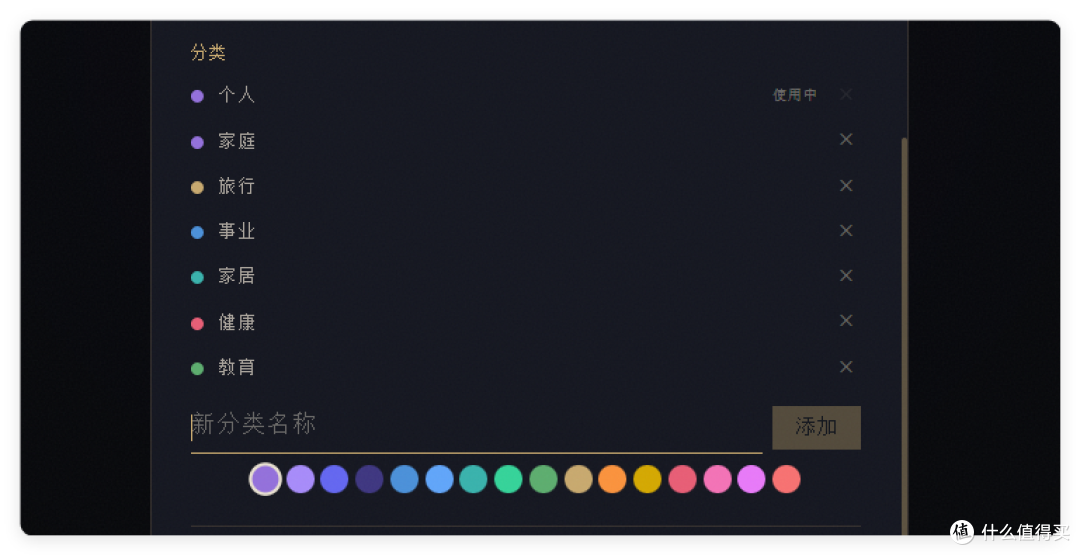
Task: Delete the 家庭 category with its X
Action: pos(846,140)
